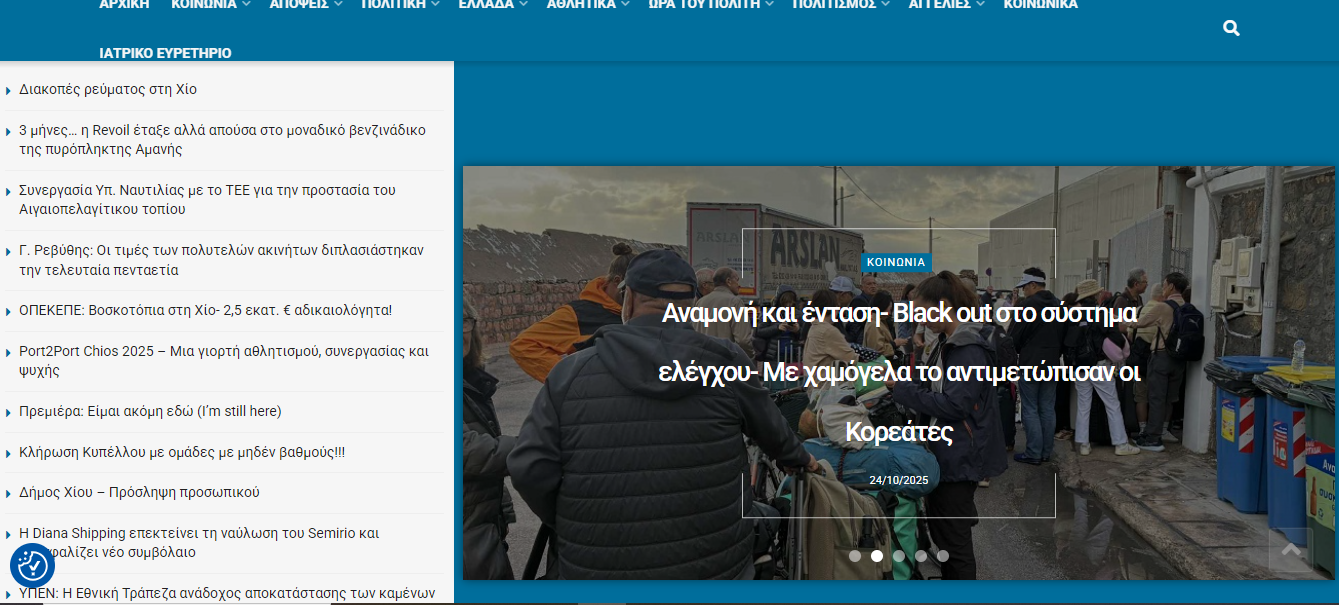Switch to the first carousel slide dot

[855, 556]
